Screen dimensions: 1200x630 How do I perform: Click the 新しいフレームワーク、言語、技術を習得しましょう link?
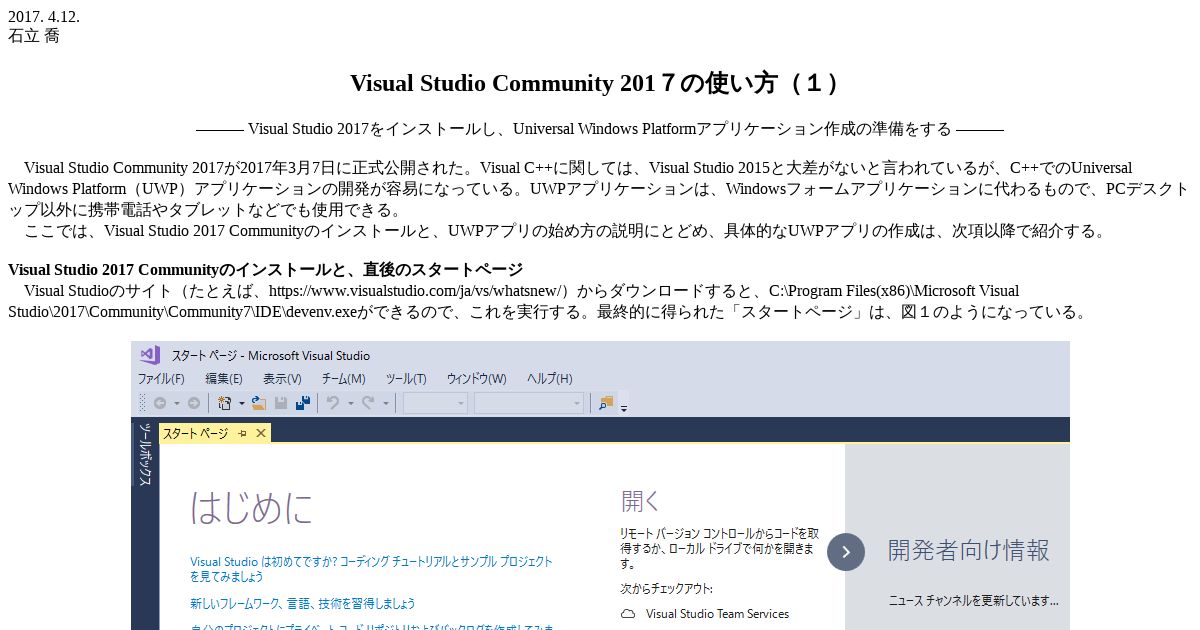pyautogui.click(x=303, y=604)
